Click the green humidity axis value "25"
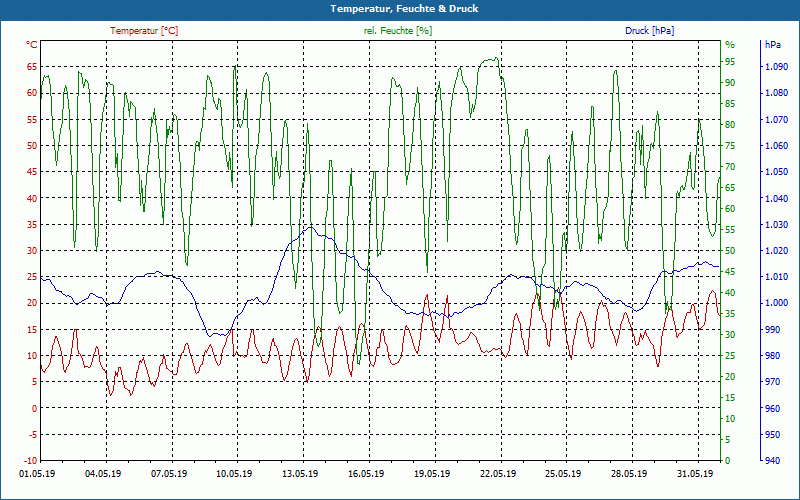 (x=730, y=356)
